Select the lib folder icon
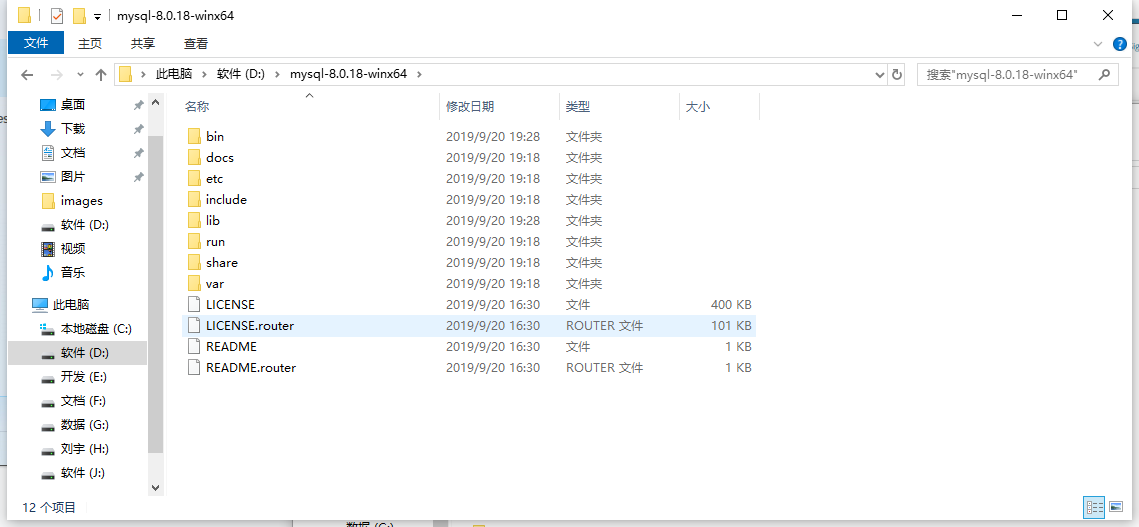Image resolution: width=1139 pixels, height=527 pixels. 193,220
